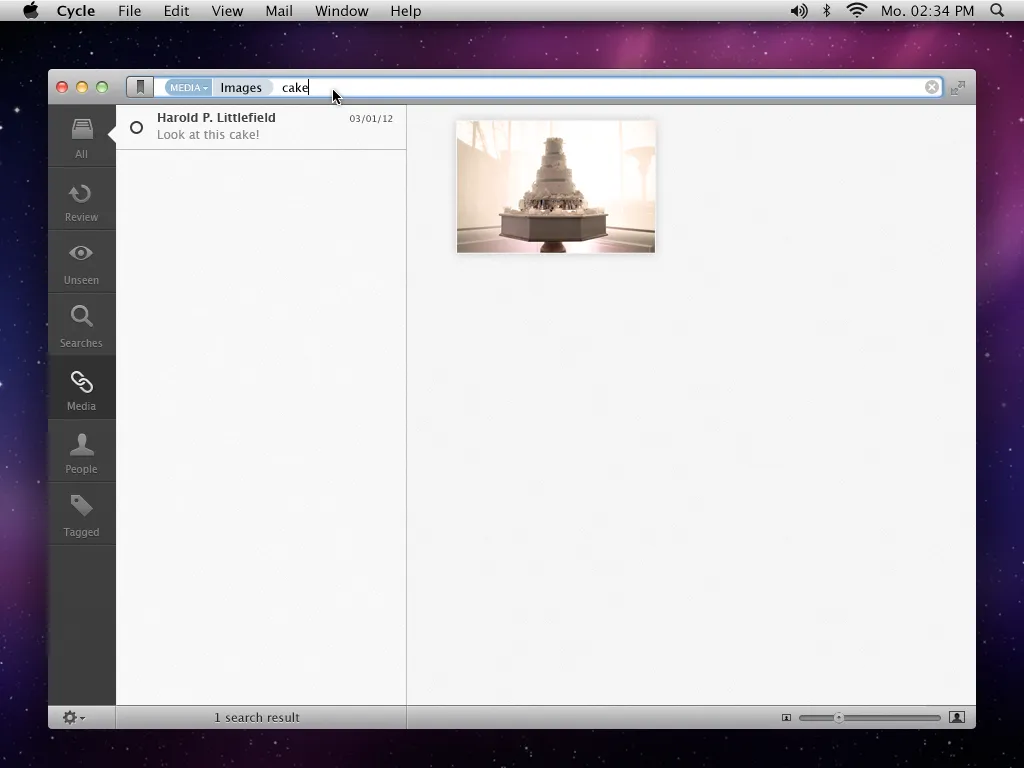Click the clock showing Mo. 02:34 PM
The width and height of the screenshot is (1024, 768).
(x=927, y=10)
